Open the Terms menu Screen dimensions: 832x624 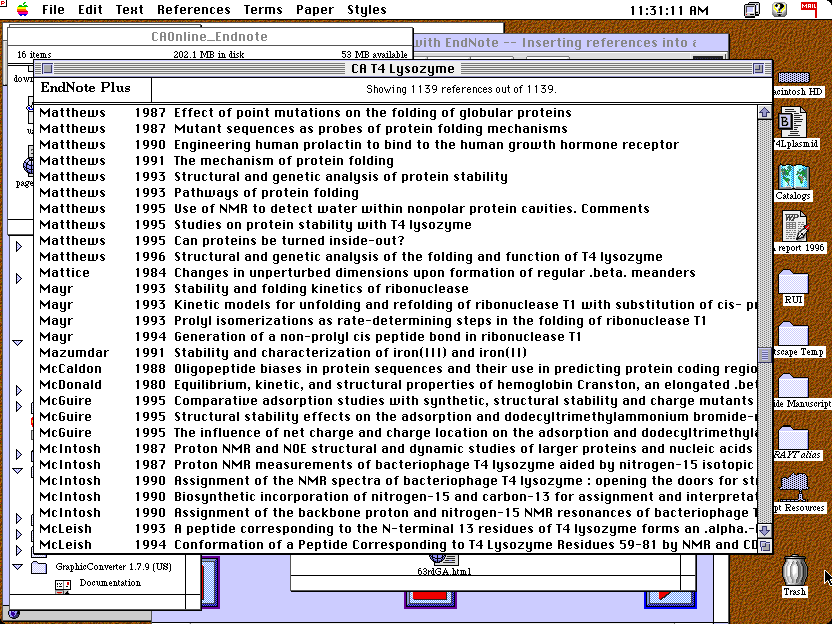(x=263, y=10)
